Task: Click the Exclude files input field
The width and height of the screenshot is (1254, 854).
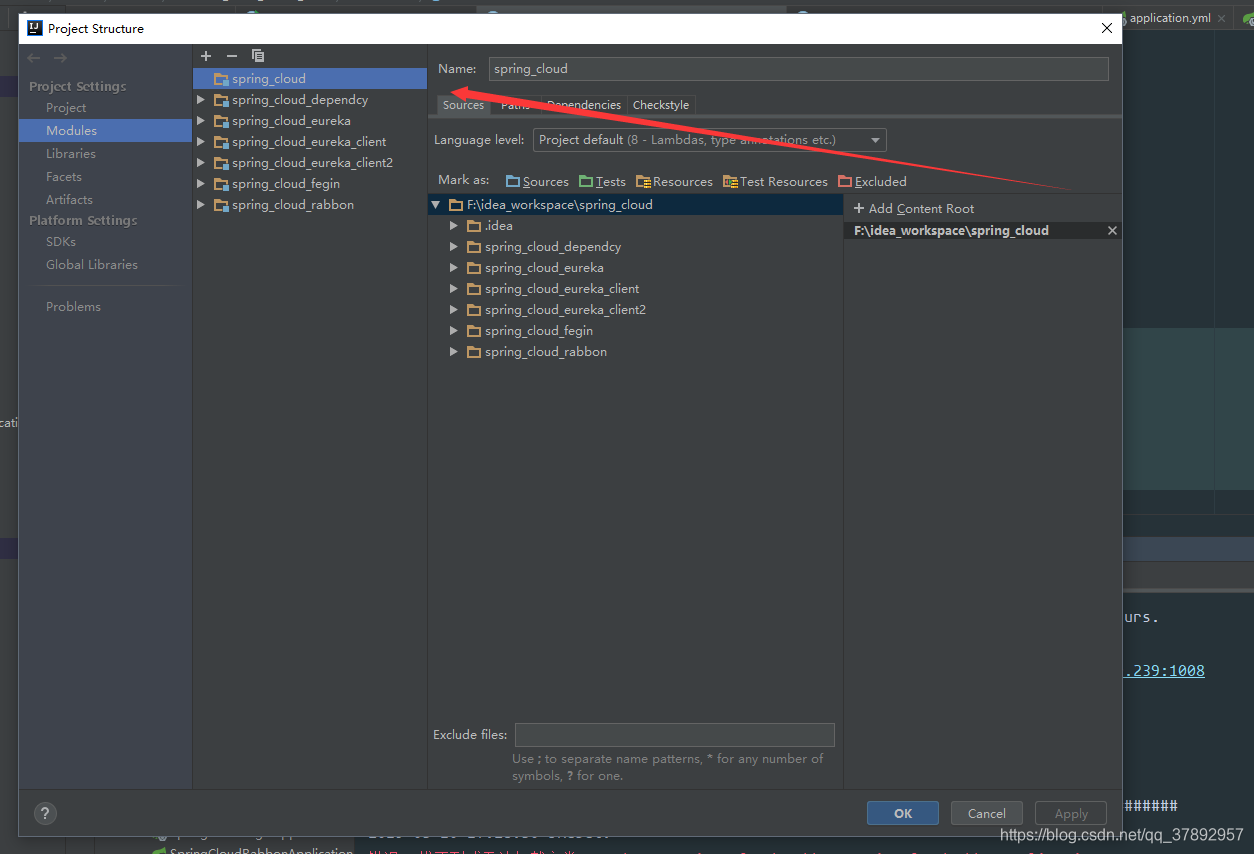Action: [674, 734]
